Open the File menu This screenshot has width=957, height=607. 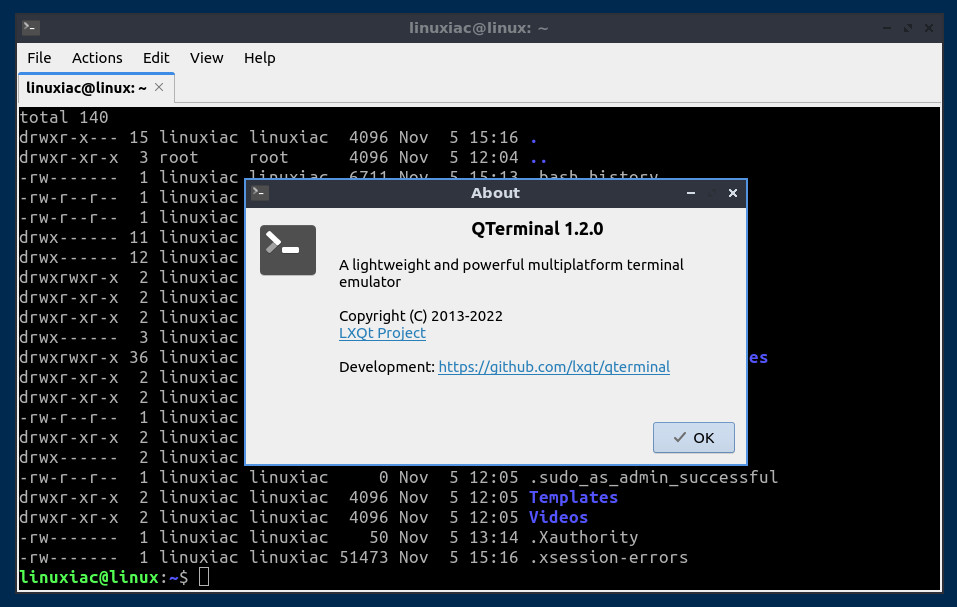pos(39,58)
